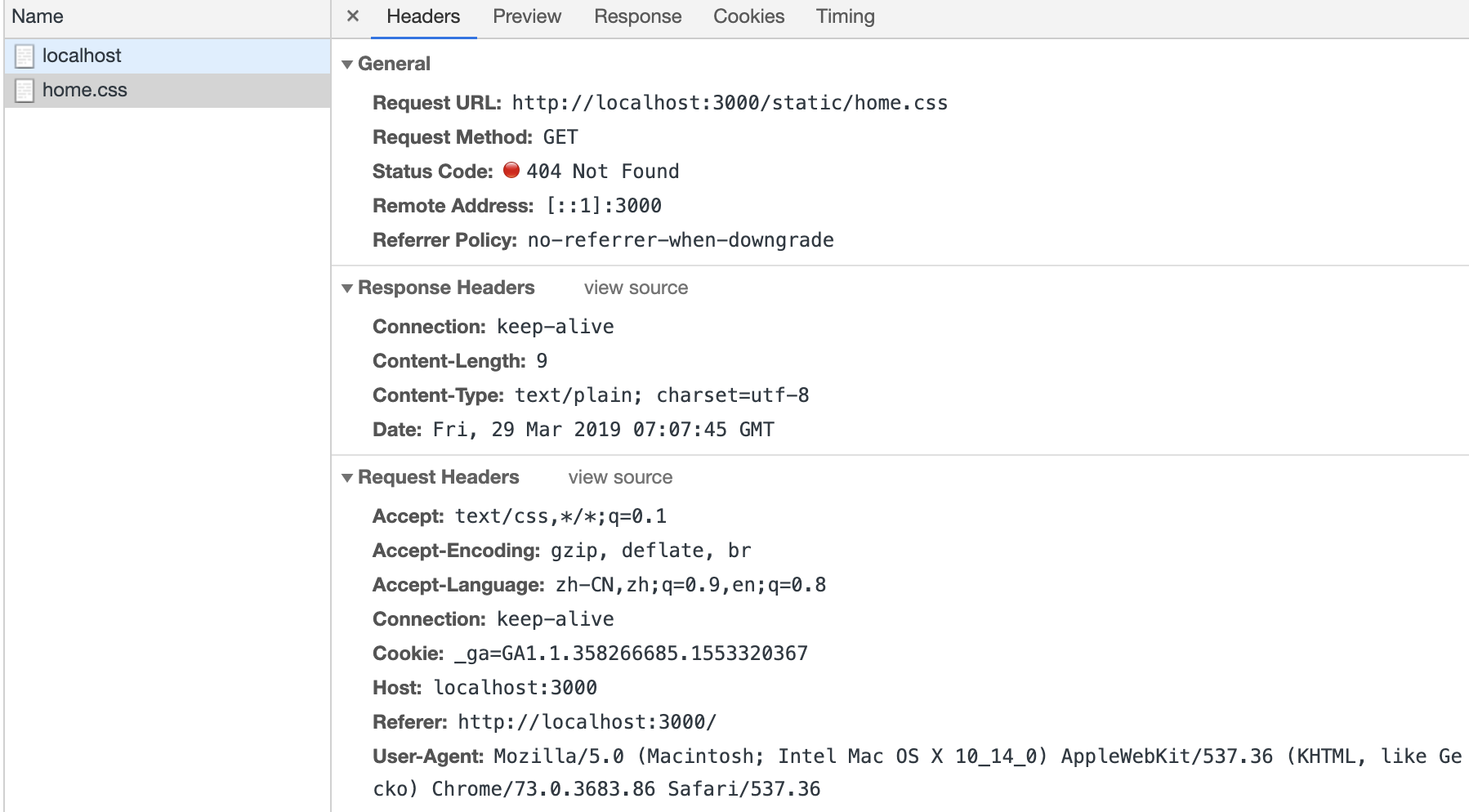Click the red 404 status indicator

(x=511, y=170)
